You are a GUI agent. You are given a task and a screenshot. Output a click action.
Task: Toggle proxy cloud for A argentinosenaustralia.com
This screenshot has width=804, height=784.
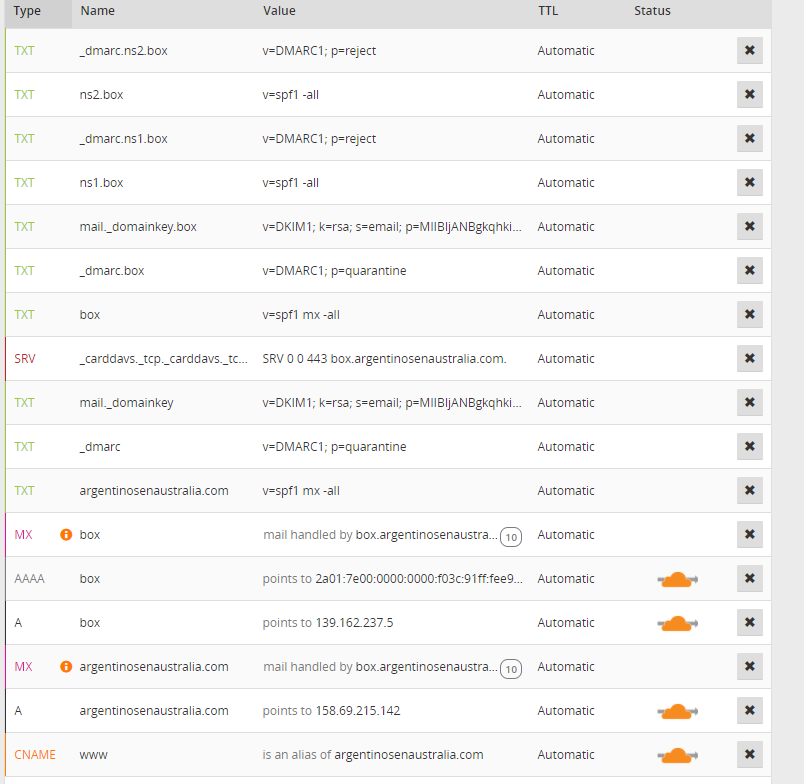point(677,712)
